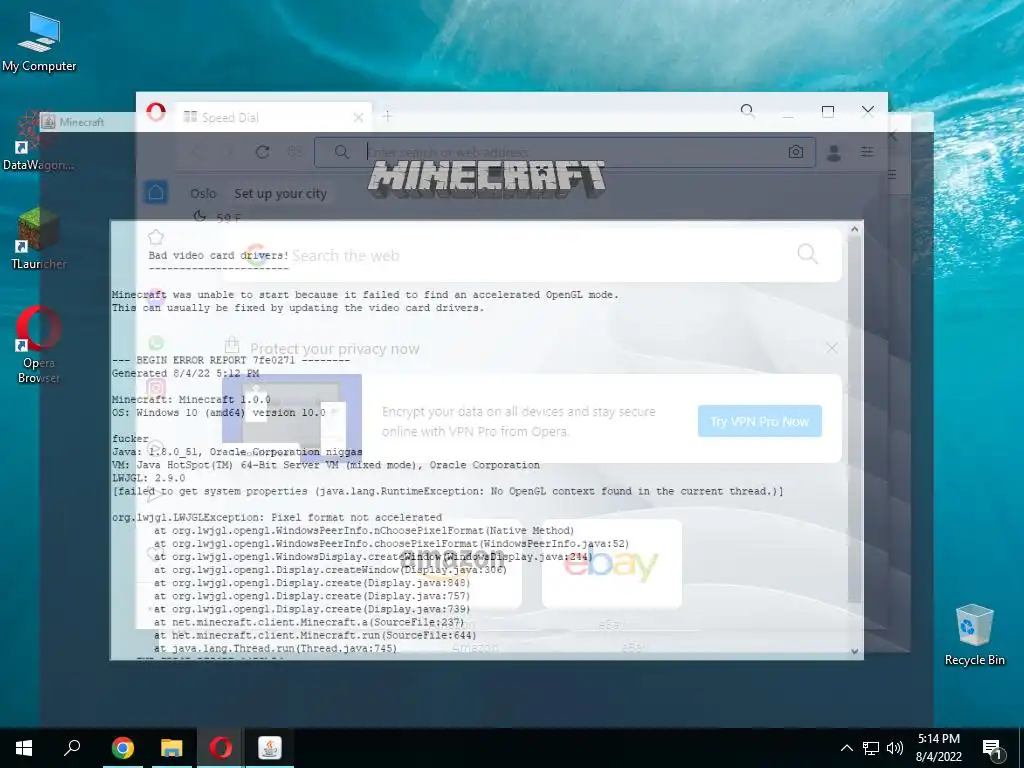Open the Amazon speed dial tile
This screenshot has height=768, width=1024.
tap(453, 564)
